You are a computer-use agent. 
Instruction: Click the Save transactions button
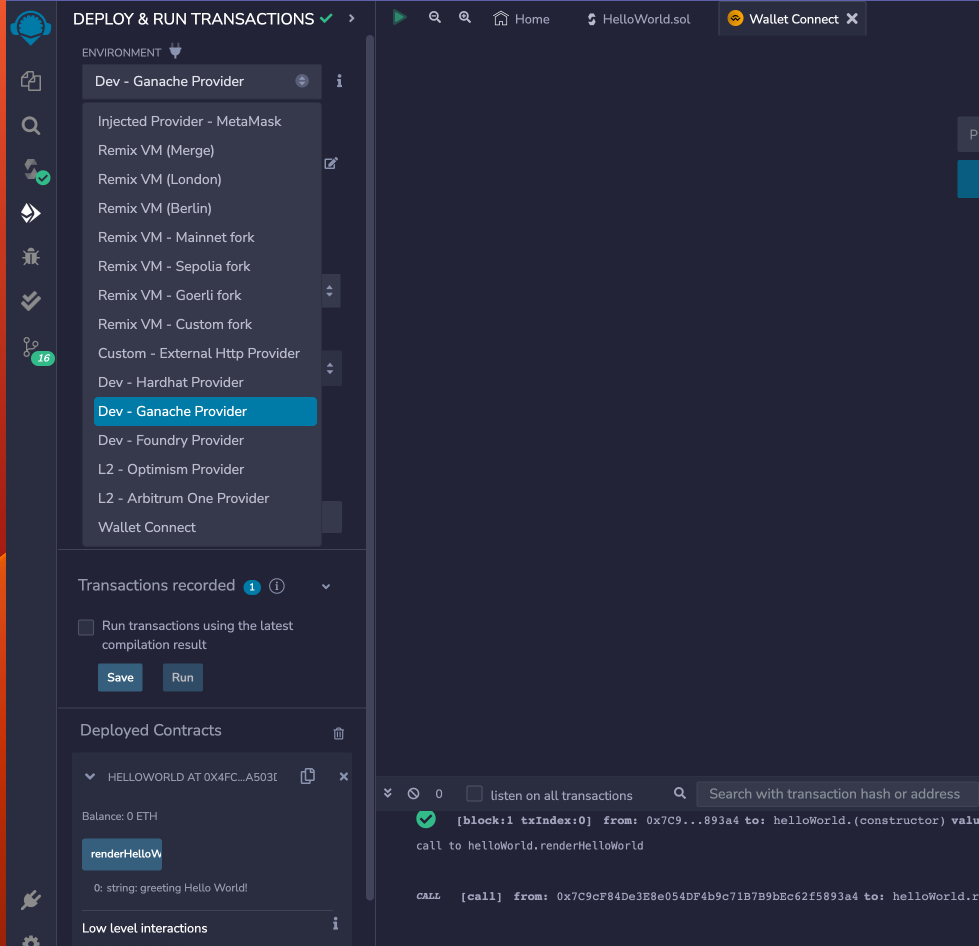(121, 677)
